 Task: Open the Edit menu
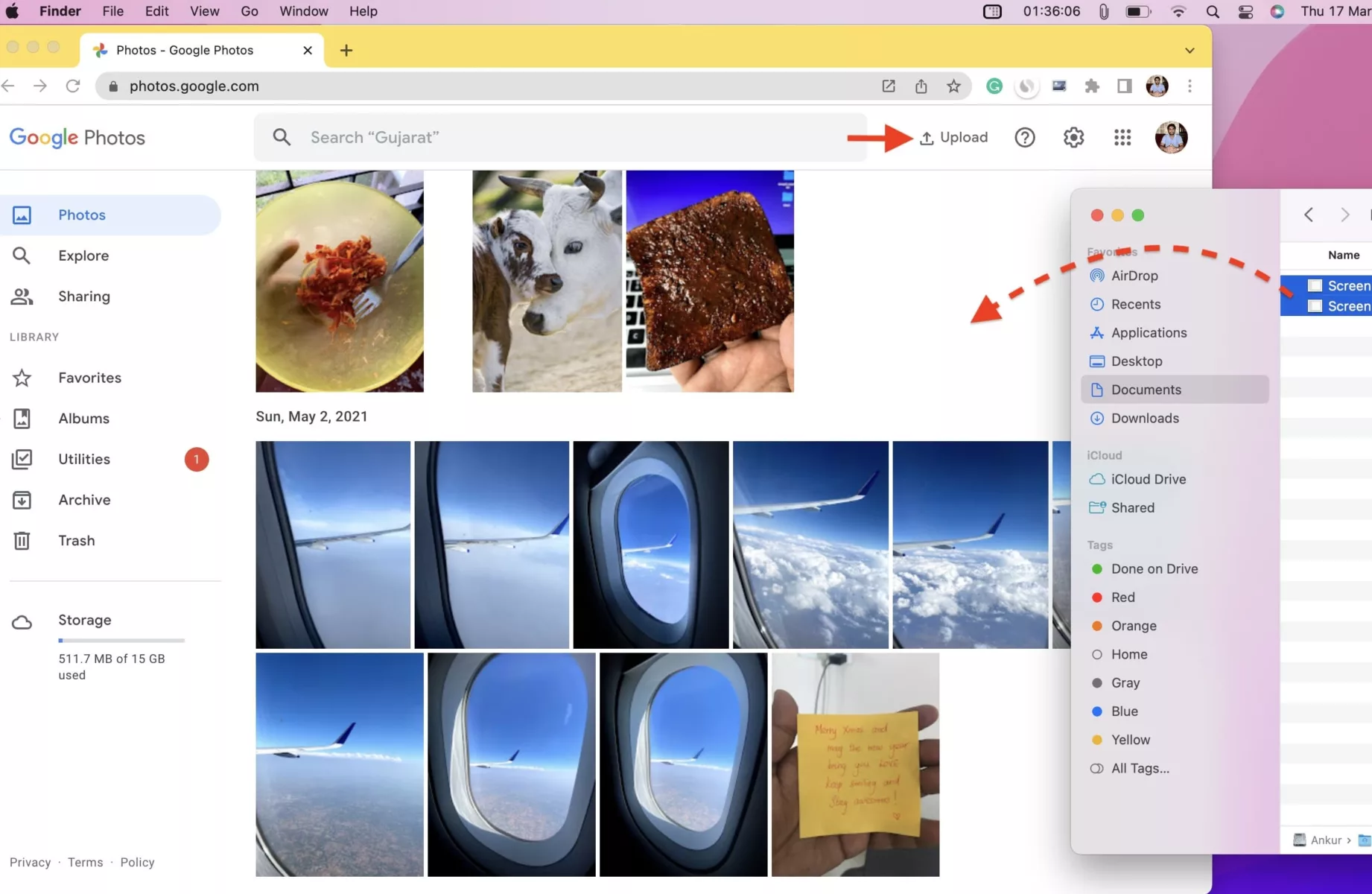tap(156, 11)
